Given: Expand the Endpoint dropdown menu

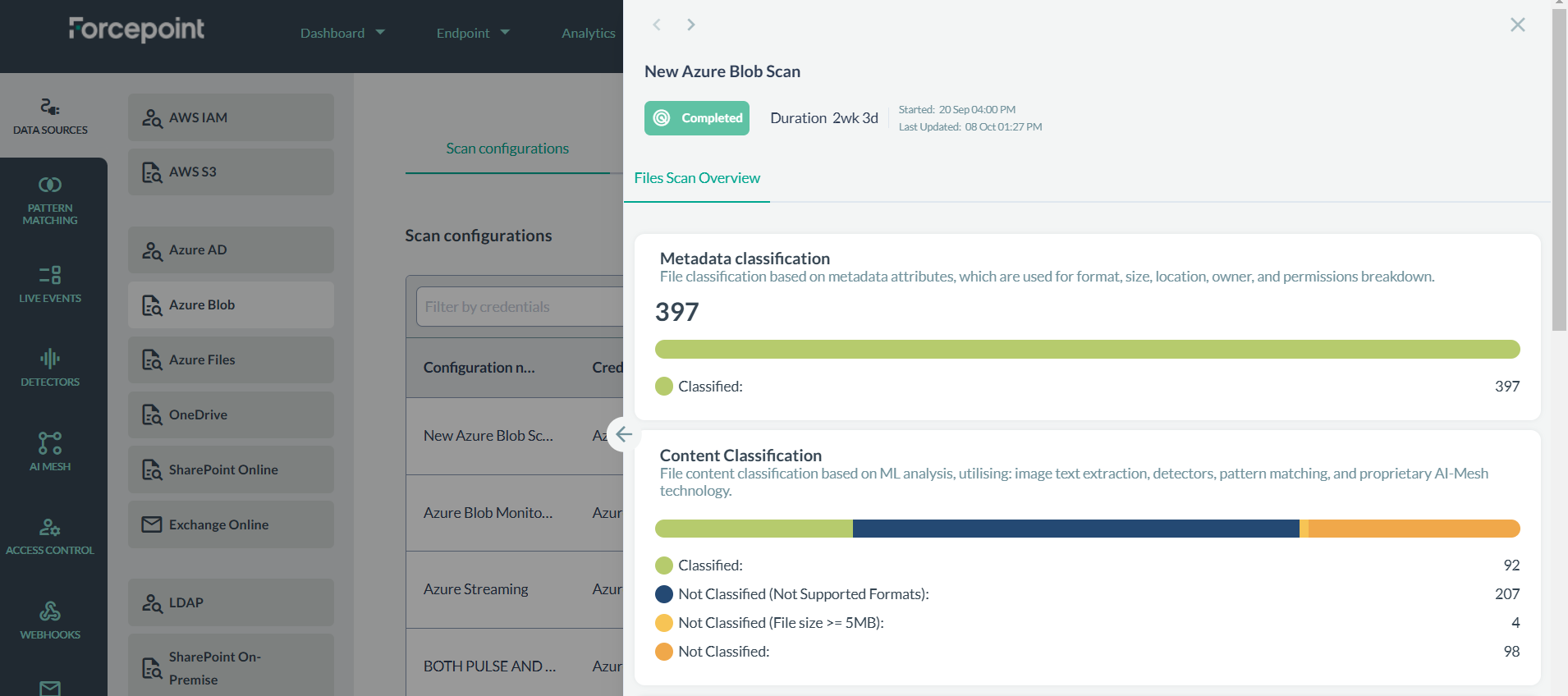Looking at the screenshot, I should (x=472, y=33).
